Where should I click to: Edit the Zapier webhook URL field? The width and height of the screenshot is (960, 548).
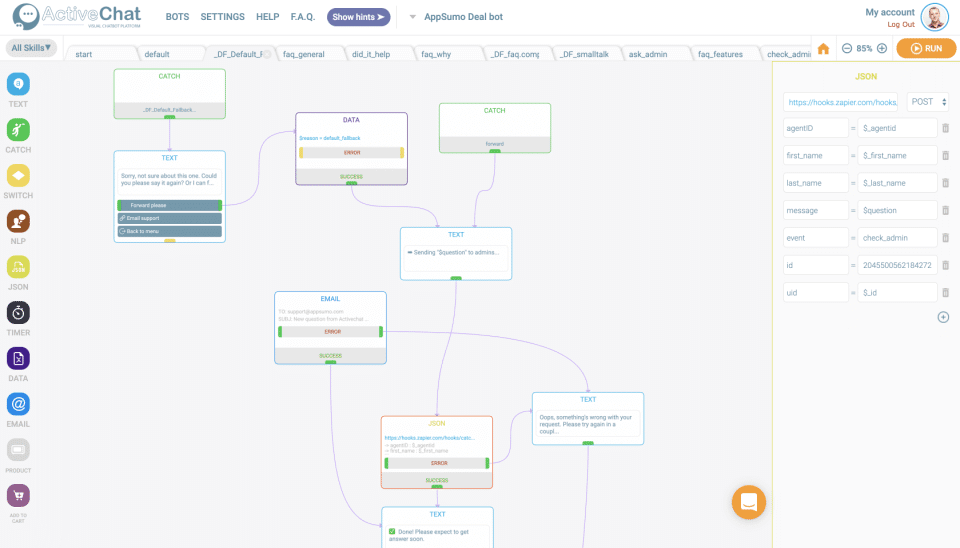(841, 102)
